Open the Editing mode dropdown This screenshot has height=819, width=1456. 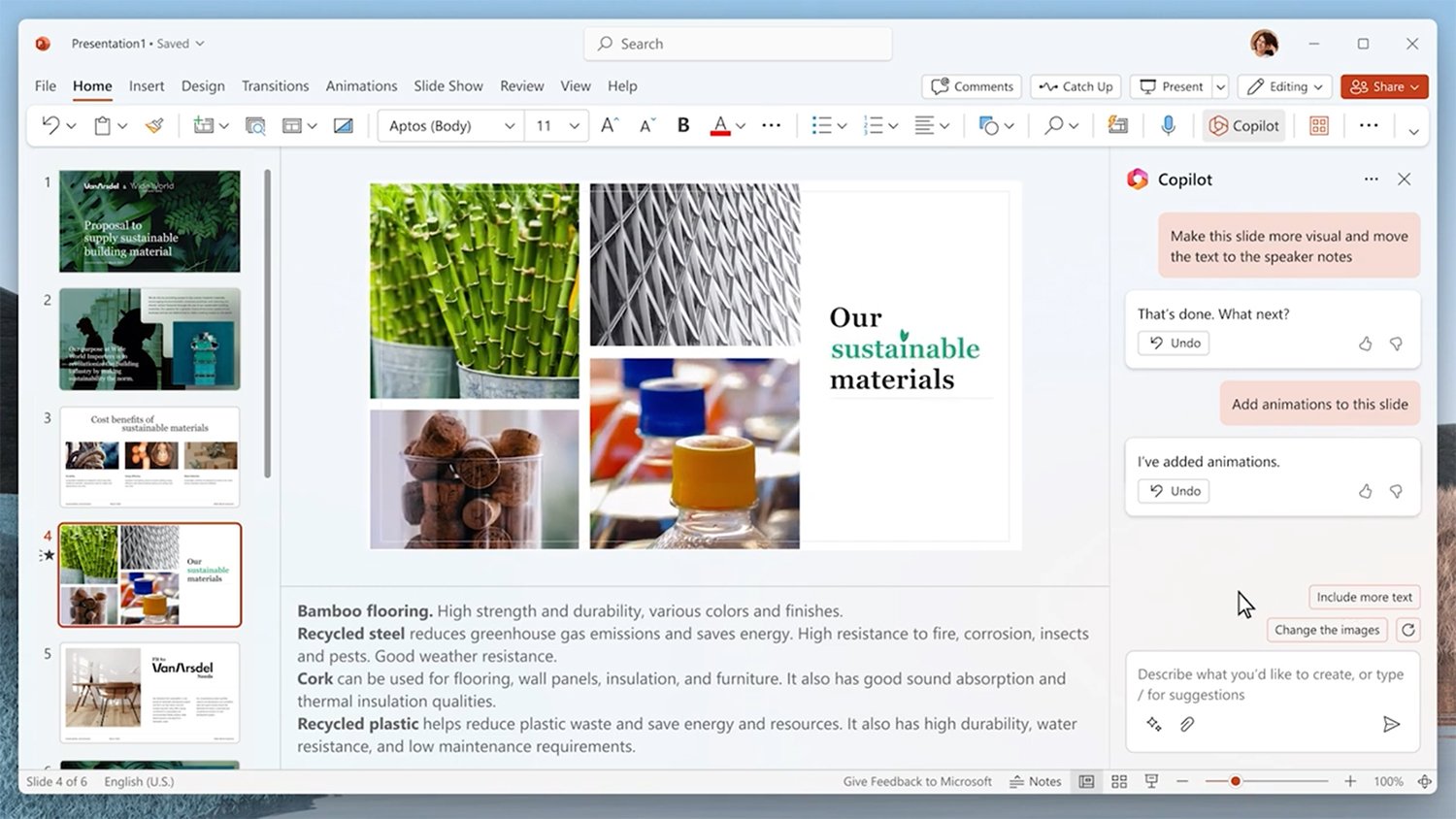pos(1284,86)
